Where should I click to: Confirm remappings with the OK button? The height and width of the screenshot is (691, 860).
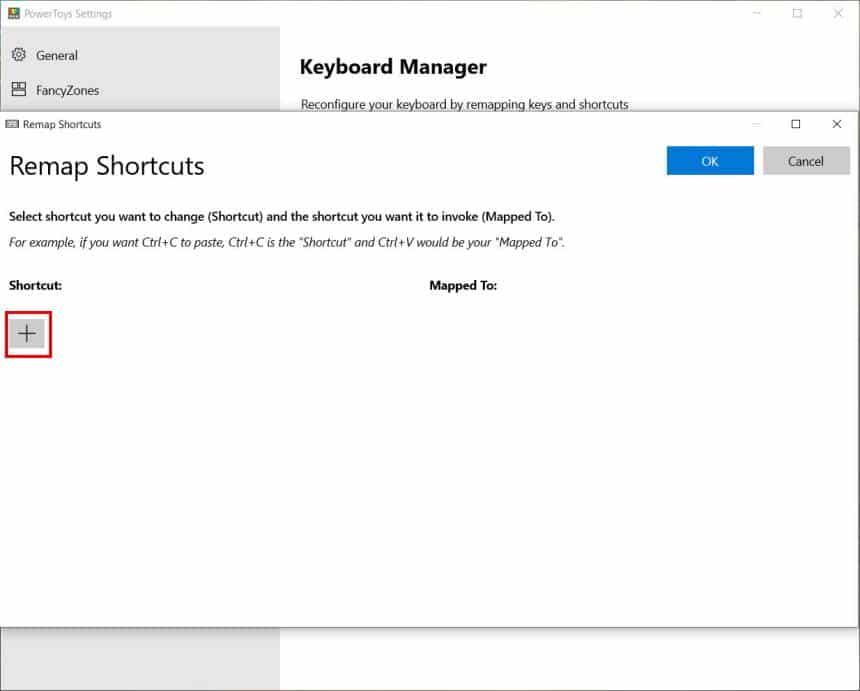[x=710, y=161]
